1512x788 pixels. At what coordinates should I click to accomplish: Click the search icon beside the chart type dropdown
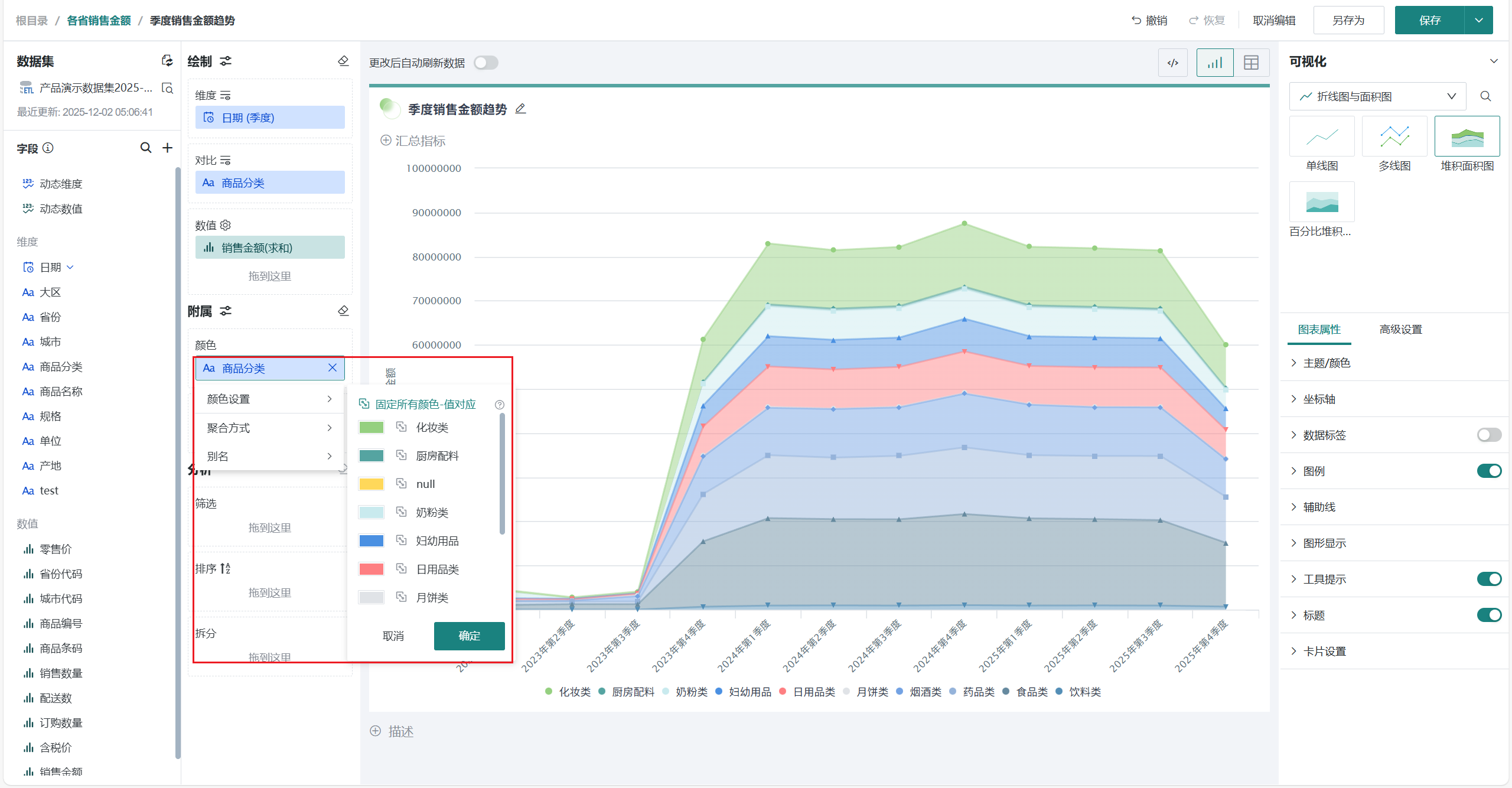tap(1486, 96)
